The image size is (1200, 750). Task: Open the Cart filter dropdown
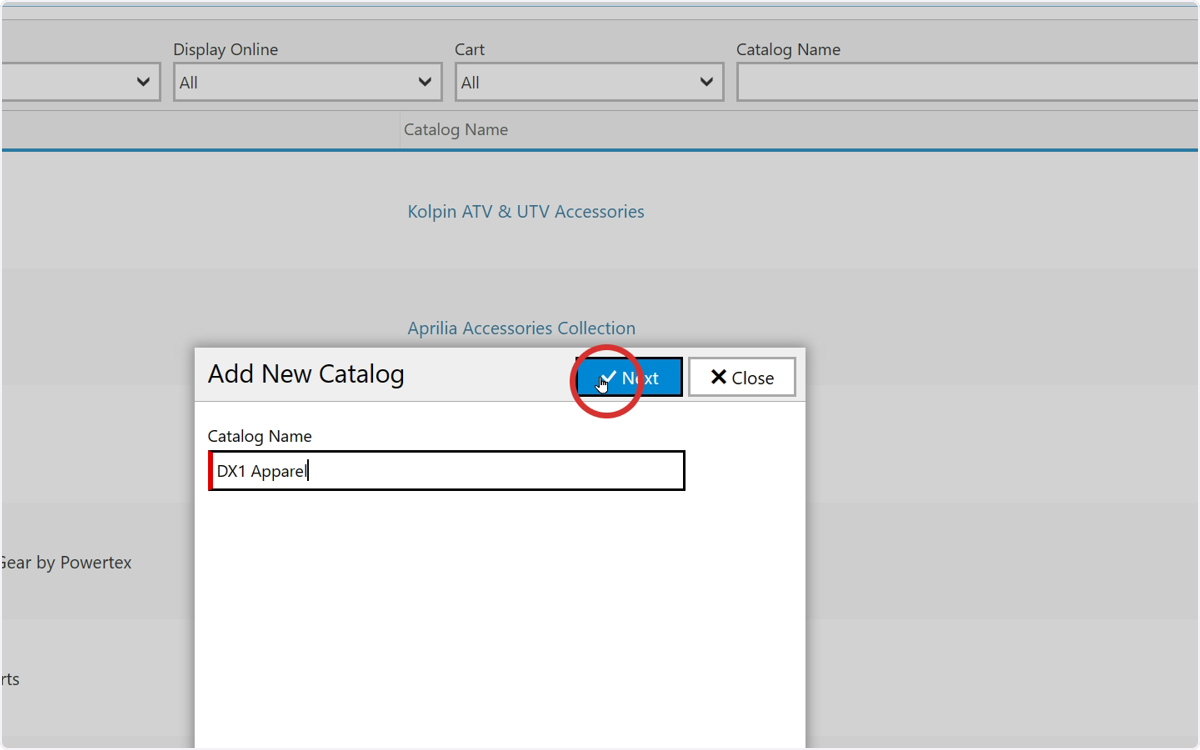589,83
